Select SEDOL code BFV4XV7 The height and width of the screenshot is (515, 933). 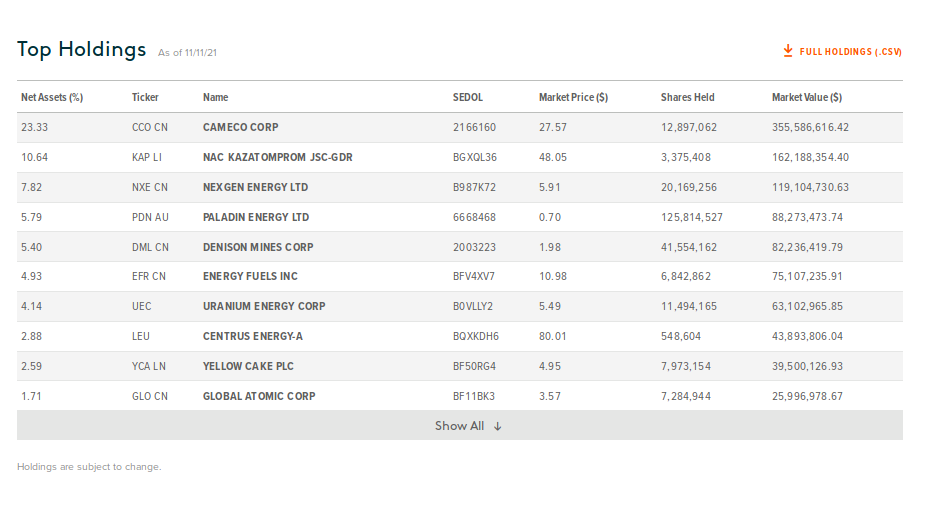pyautogui.click(x=474, y=276)
